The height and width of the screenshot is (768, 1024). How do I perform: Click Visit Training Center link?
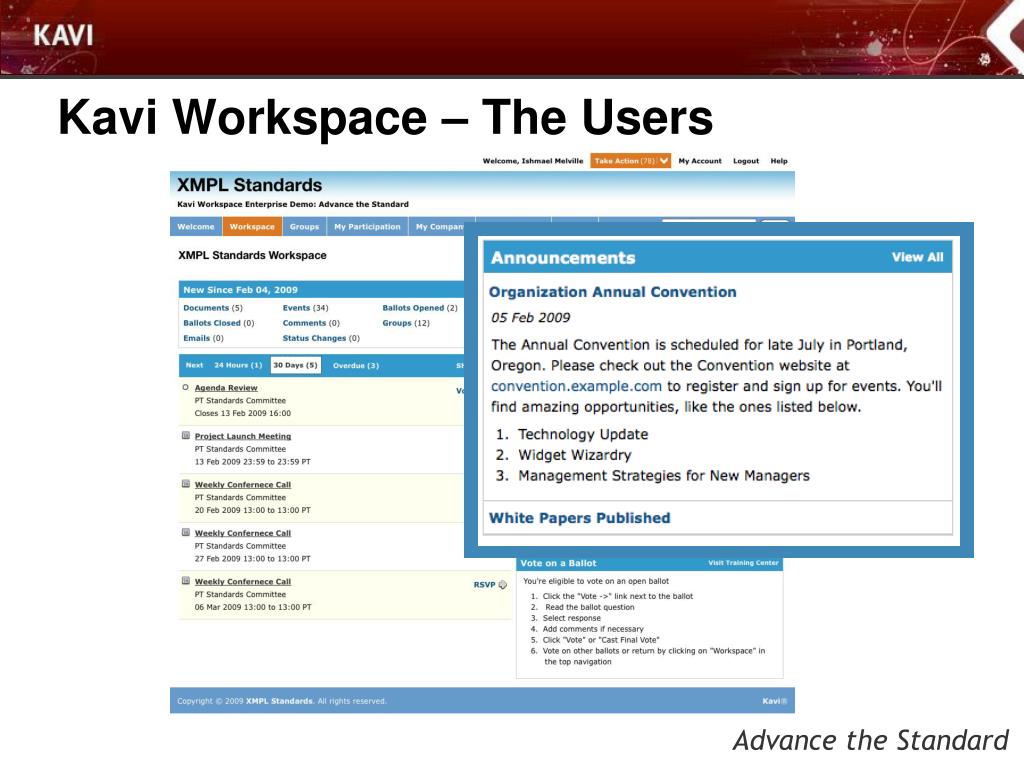click(x=743, y=562)
